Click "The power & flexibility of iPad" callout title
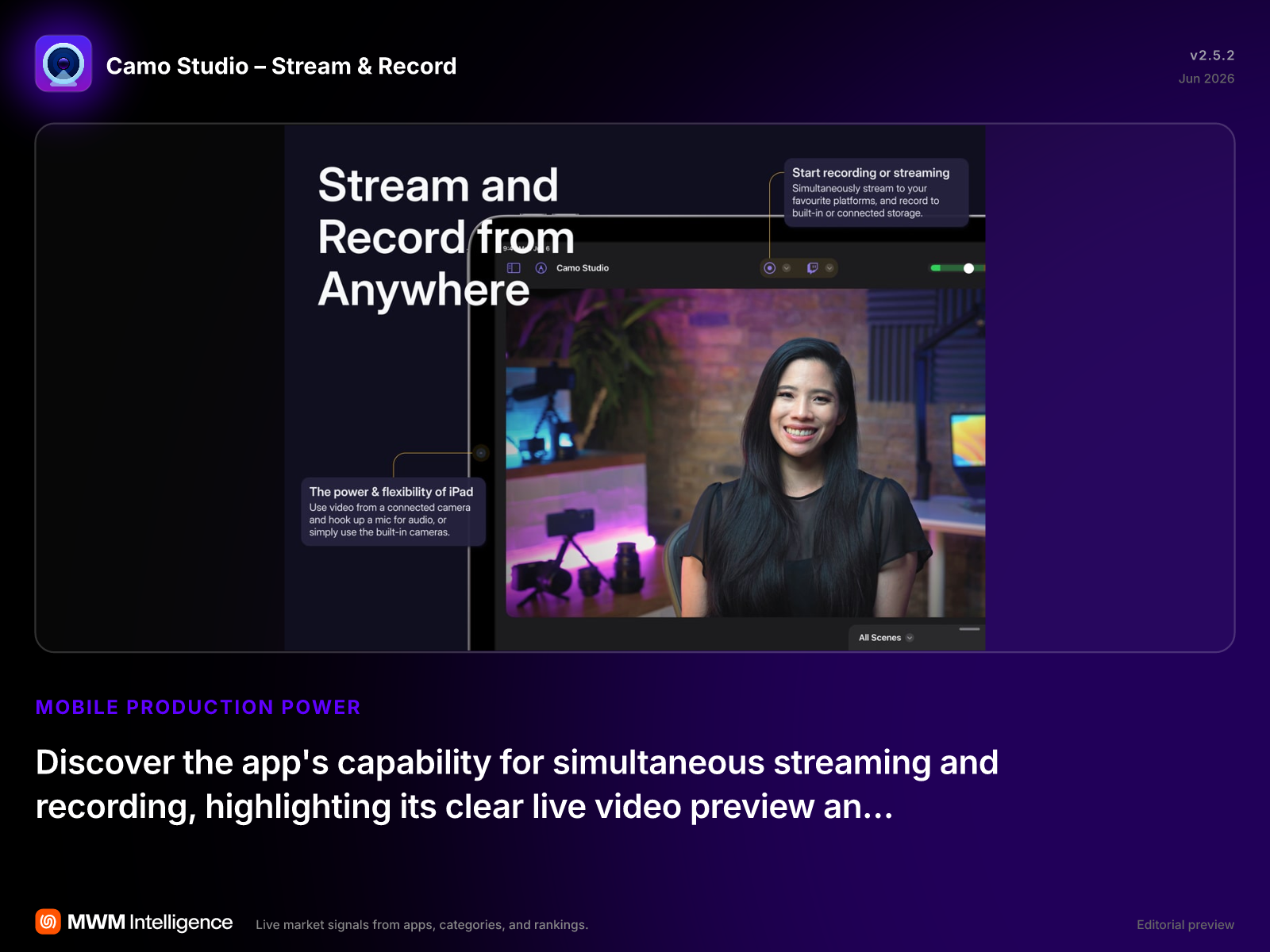 [x=391, y=492]
